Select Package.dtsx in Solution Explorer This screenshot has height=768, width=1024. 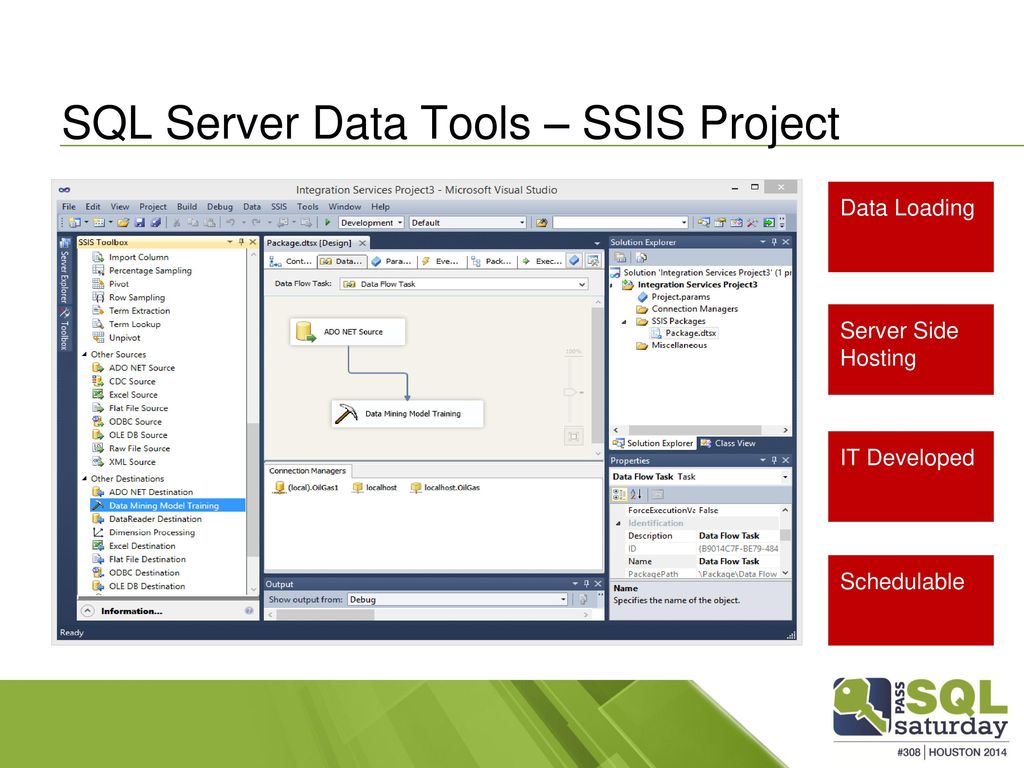[x=684, y=333]
